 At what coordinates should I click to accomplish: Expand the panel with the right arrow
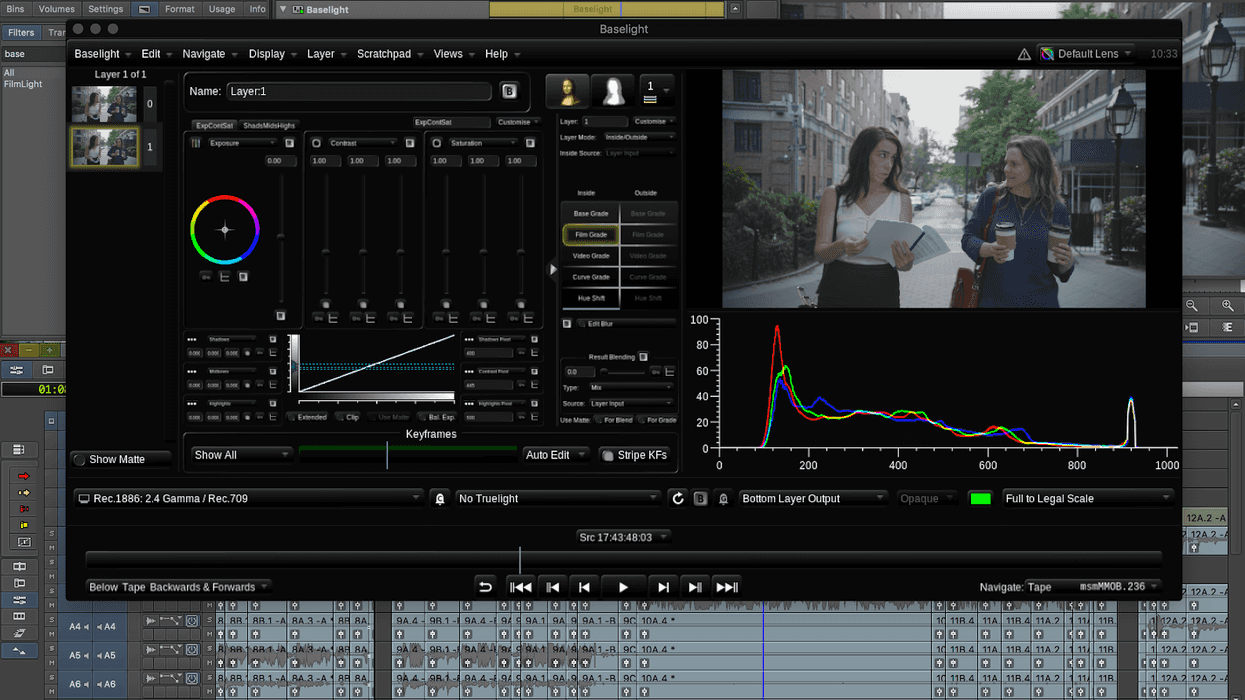(553, 269)
